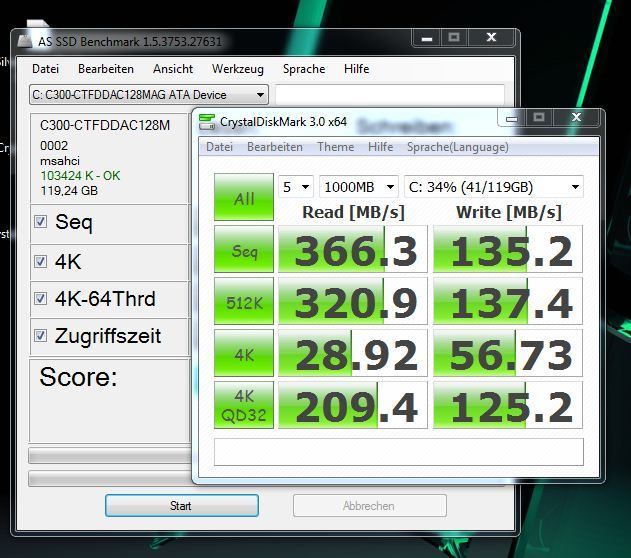The width and height of the screenshot is (631, 558).
Task: Click the 512K write value 137.4
Action: coord(508,301)
